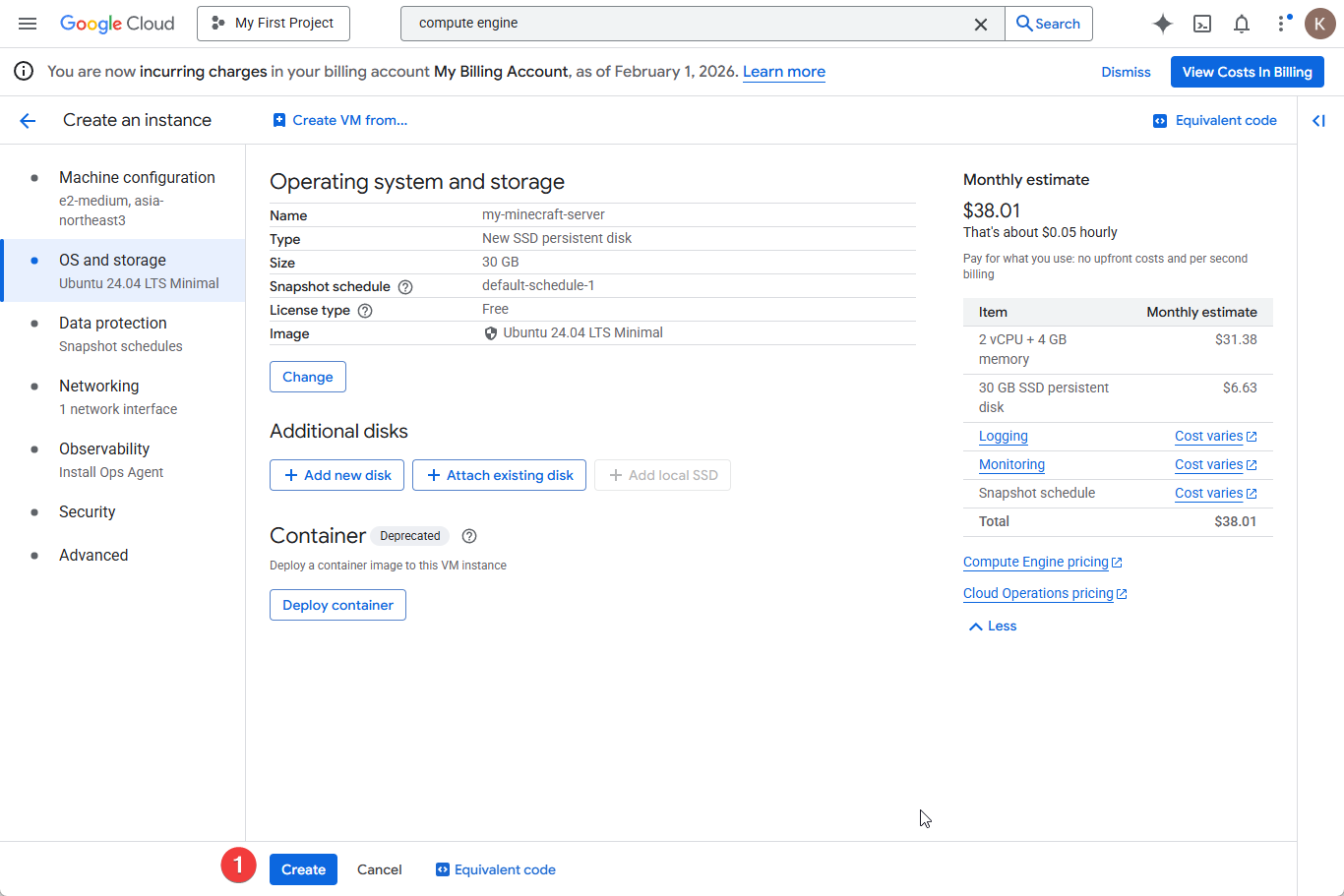The width and height of the screenshot is (1344, 896).
Task: Click the default-schedule-1 value
Action: [x=538, y=285]
